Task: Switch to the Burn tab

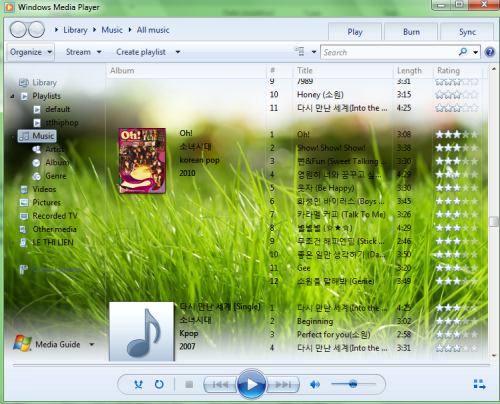Action: (411, 32)
